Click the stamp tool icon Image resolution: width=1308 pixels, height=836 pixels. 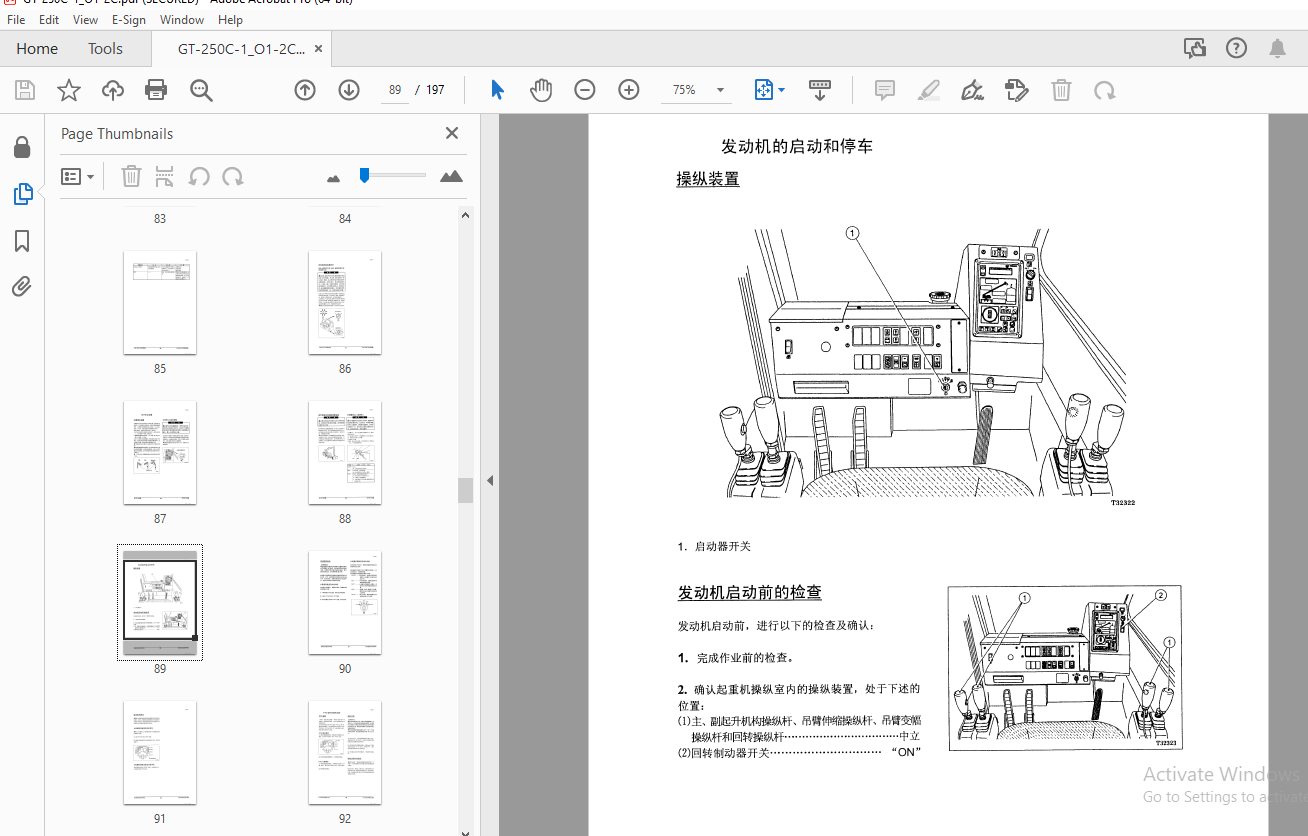(1017, 90)
